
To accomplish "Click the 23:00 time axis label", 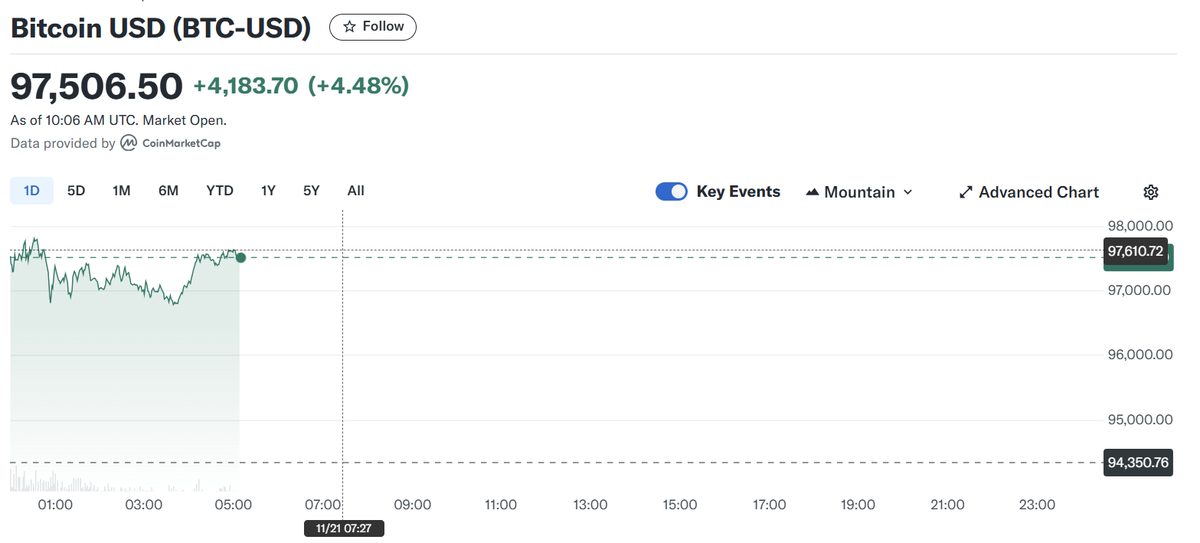I will (1037, 505).
